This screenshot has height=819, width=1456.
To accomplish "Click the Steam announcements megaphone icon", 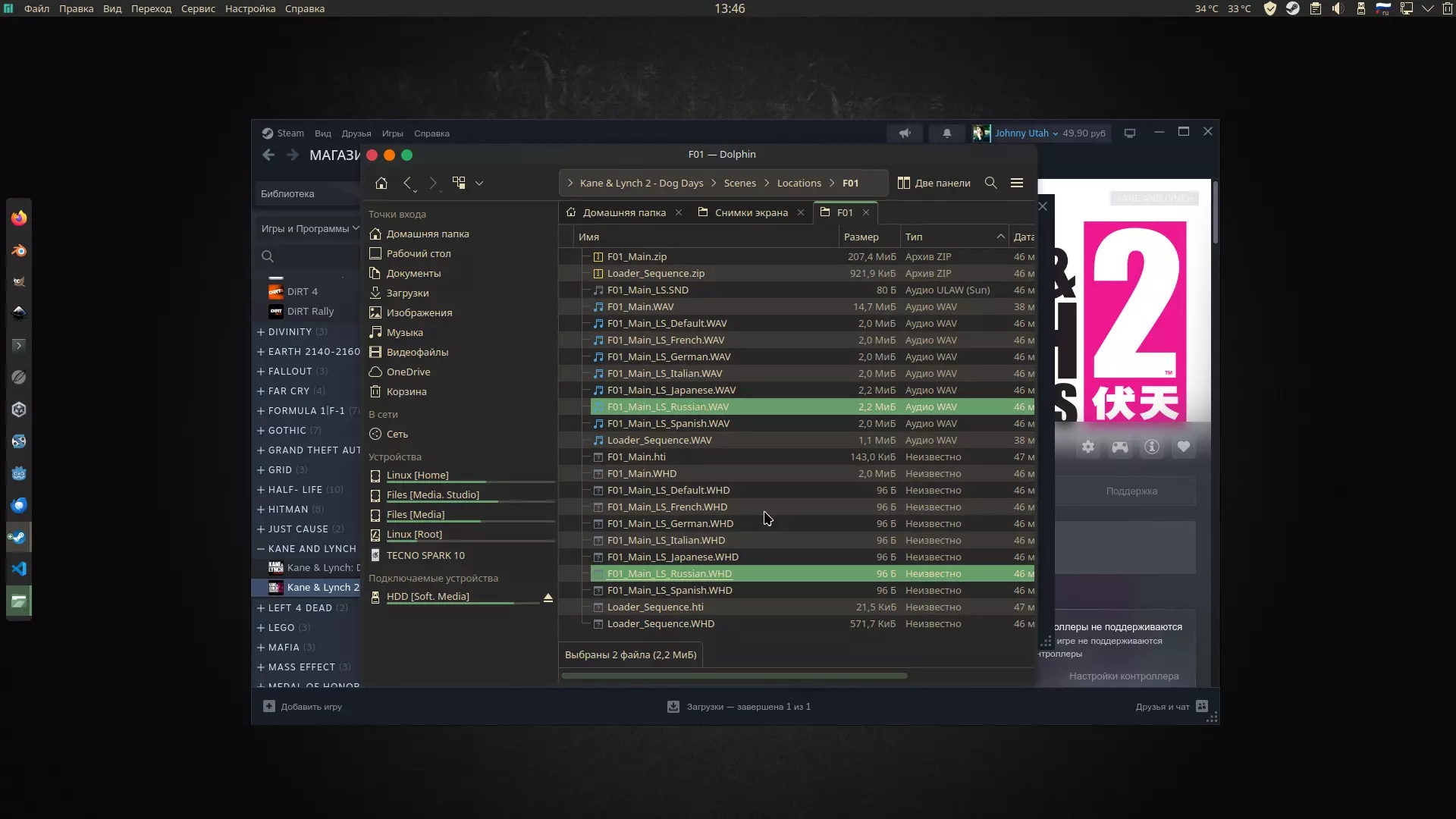I will click(x=905, y=133).
